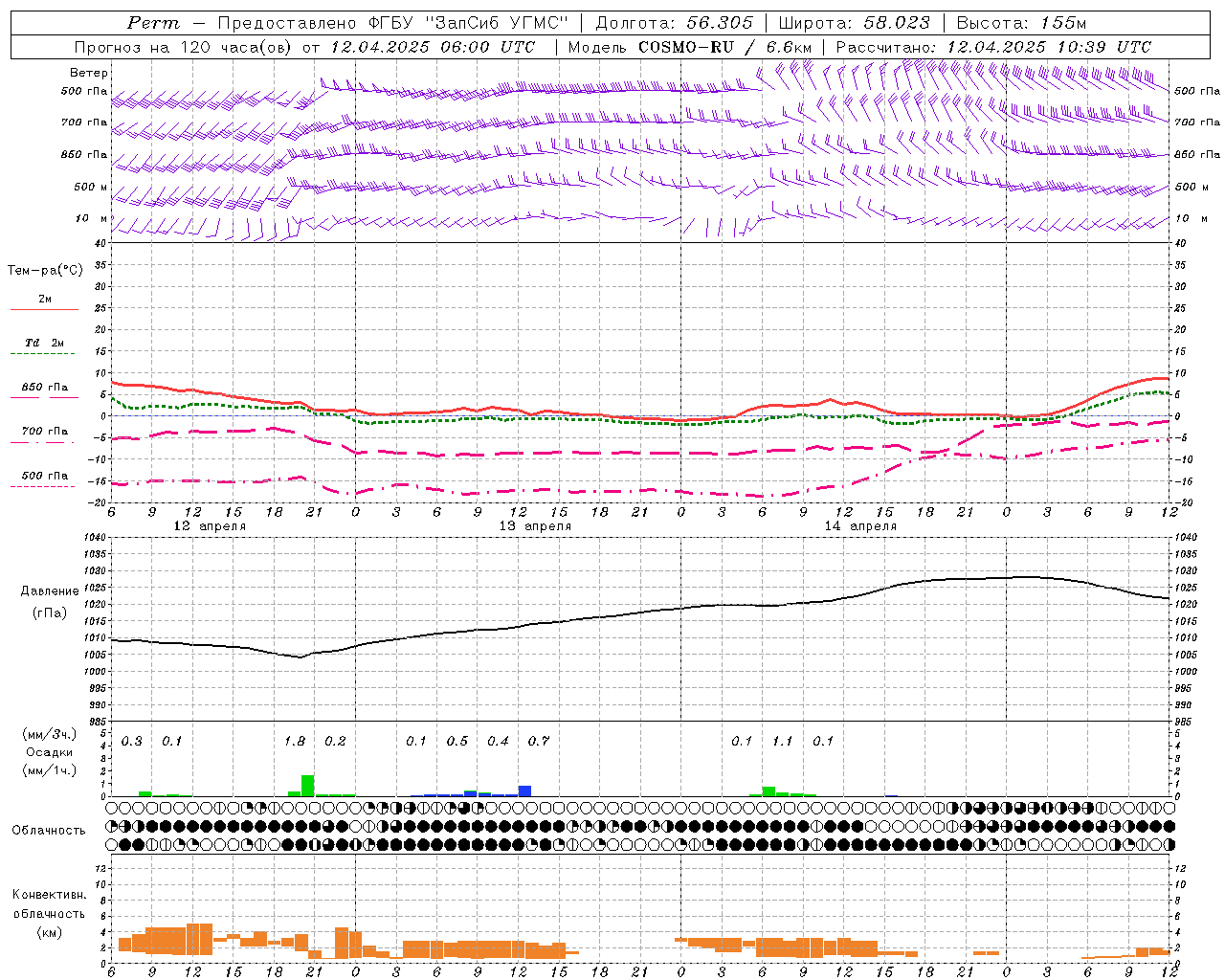Click the tallest blue precipitation bar

click(x=524, y=791)
